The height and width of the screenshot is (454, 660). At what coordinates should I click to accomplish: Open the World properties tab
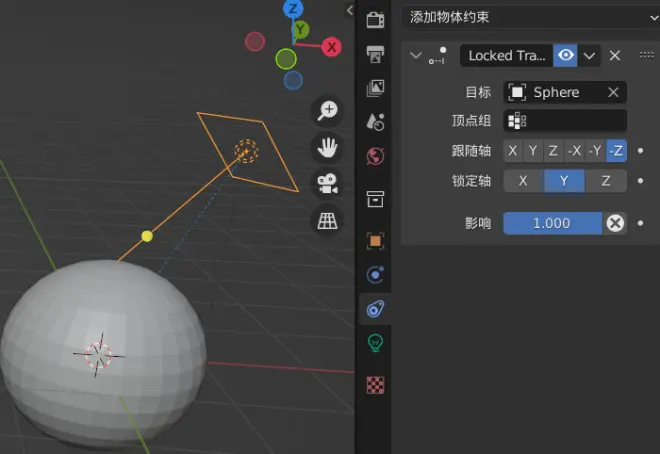click(375, 156)
